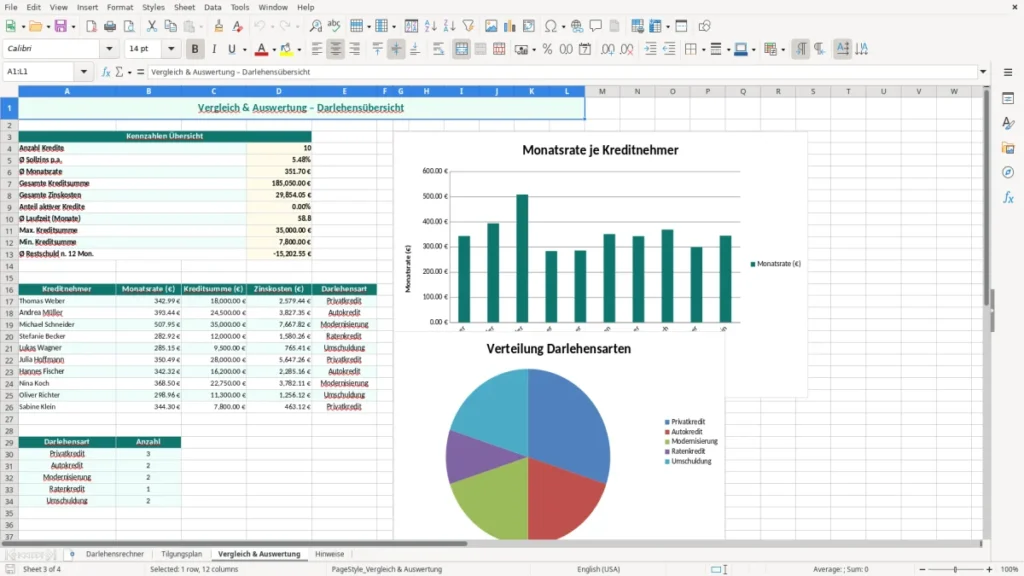Format as percent icon
Viewport: 1024px width, 576px height.
coord(547,49)
